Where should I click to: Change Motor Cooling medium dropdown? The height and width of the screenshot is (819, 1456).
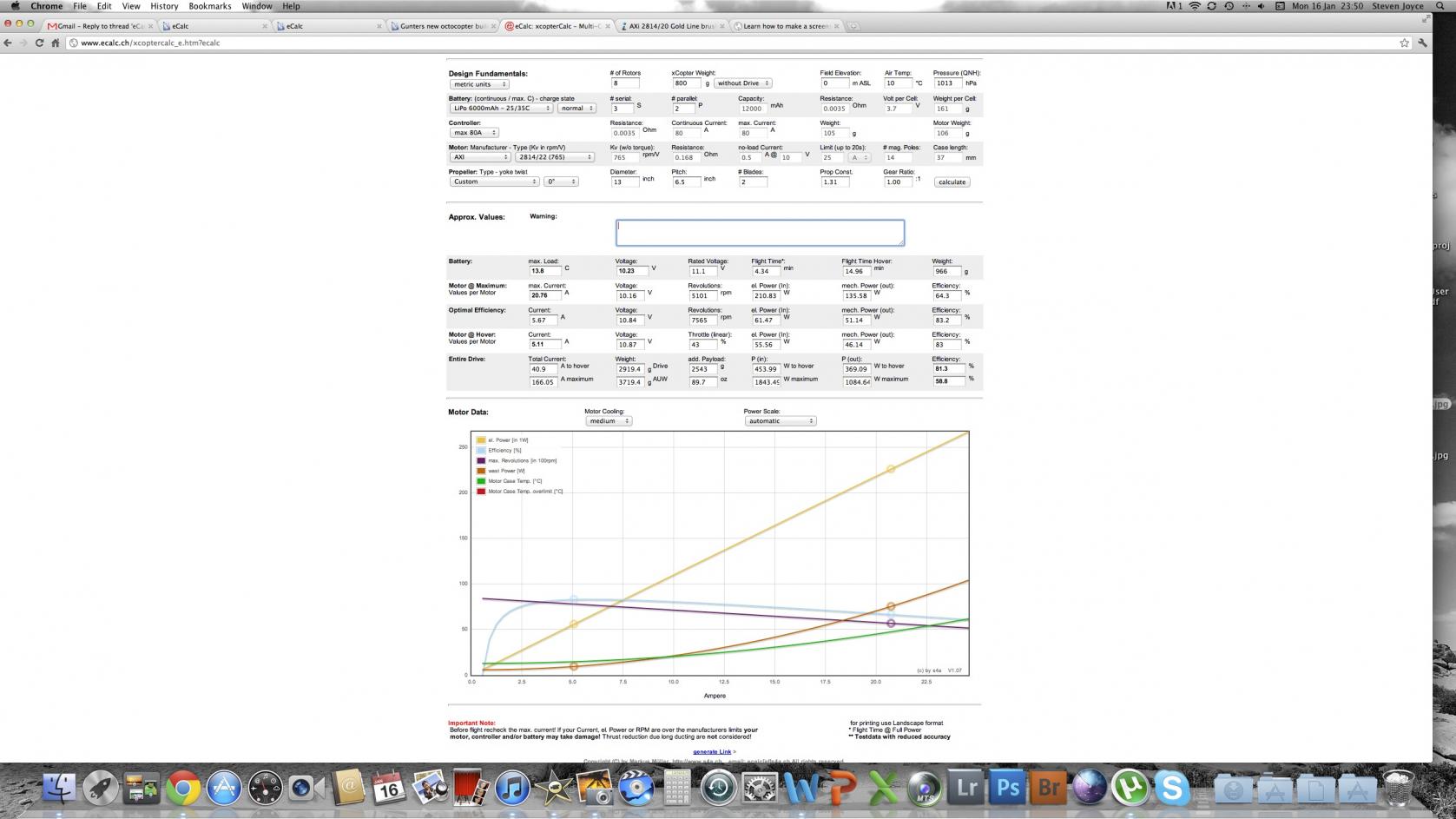pos(608,421)
